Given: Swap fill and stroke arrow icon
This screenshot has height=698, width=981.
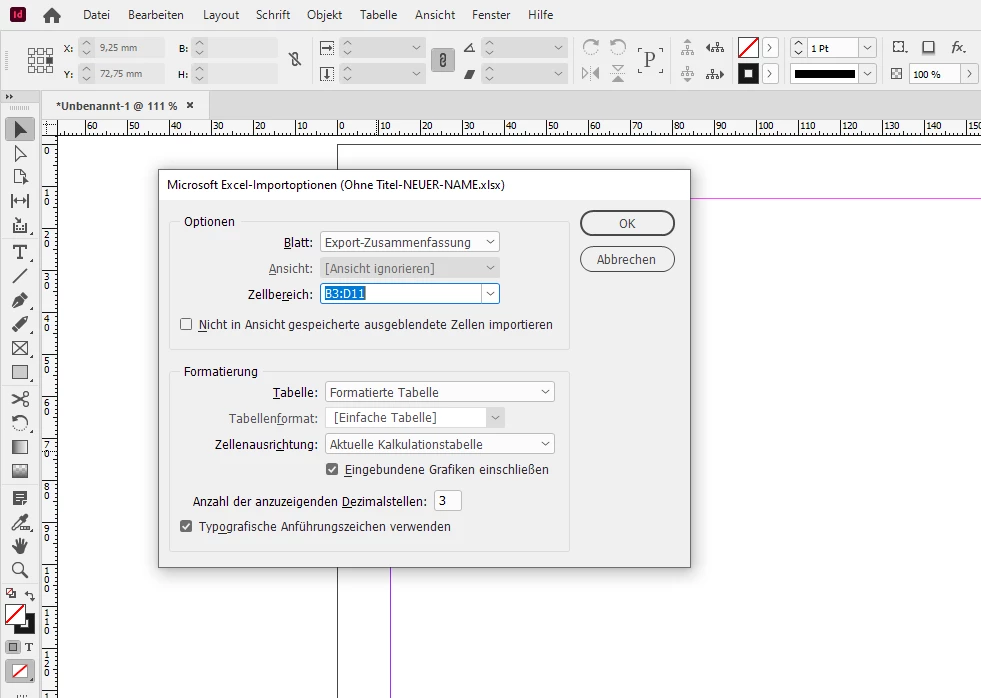Looking at the screenshot, I should (x=29, y=595).
